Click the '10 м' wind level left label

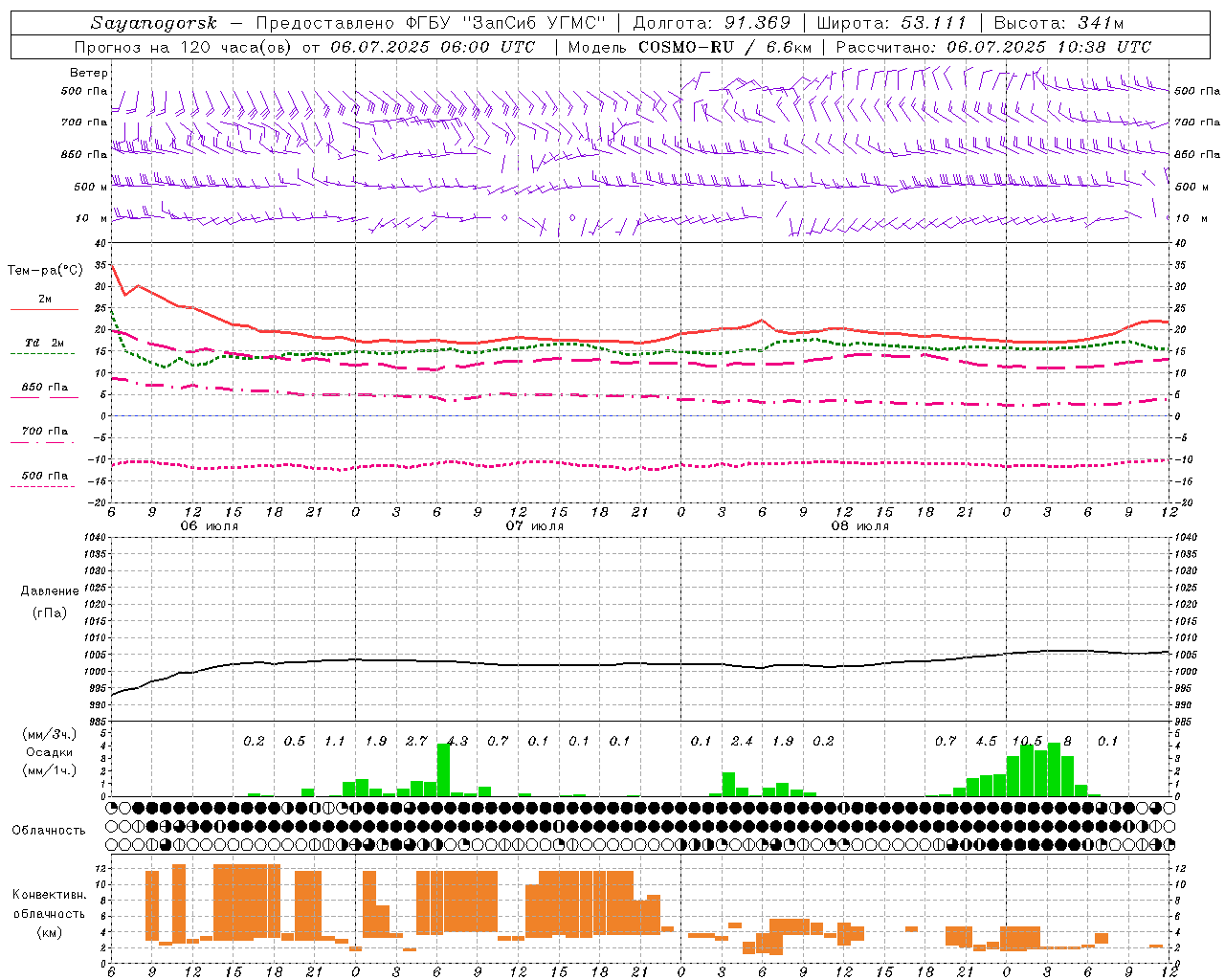(x=91, y=218)
